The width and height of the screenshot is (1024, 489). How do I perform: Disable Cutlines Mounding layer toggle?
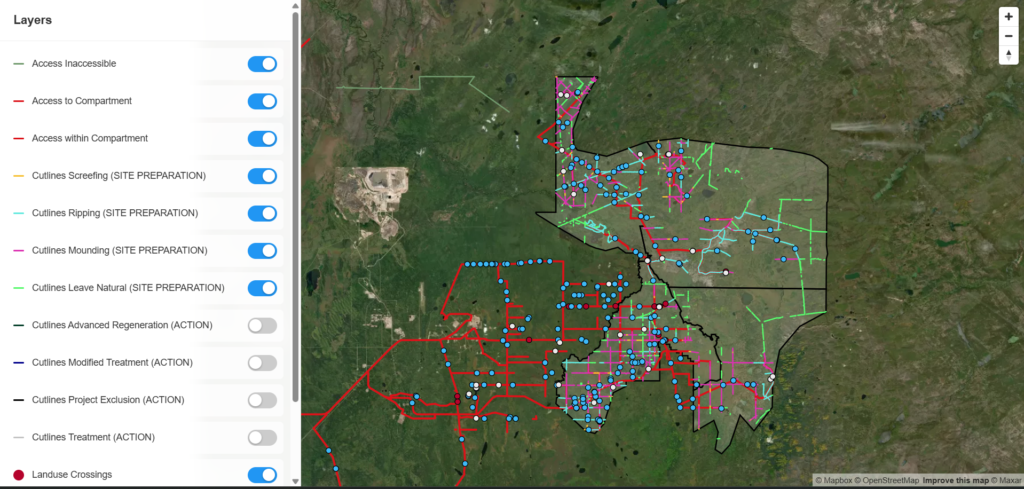262,251
